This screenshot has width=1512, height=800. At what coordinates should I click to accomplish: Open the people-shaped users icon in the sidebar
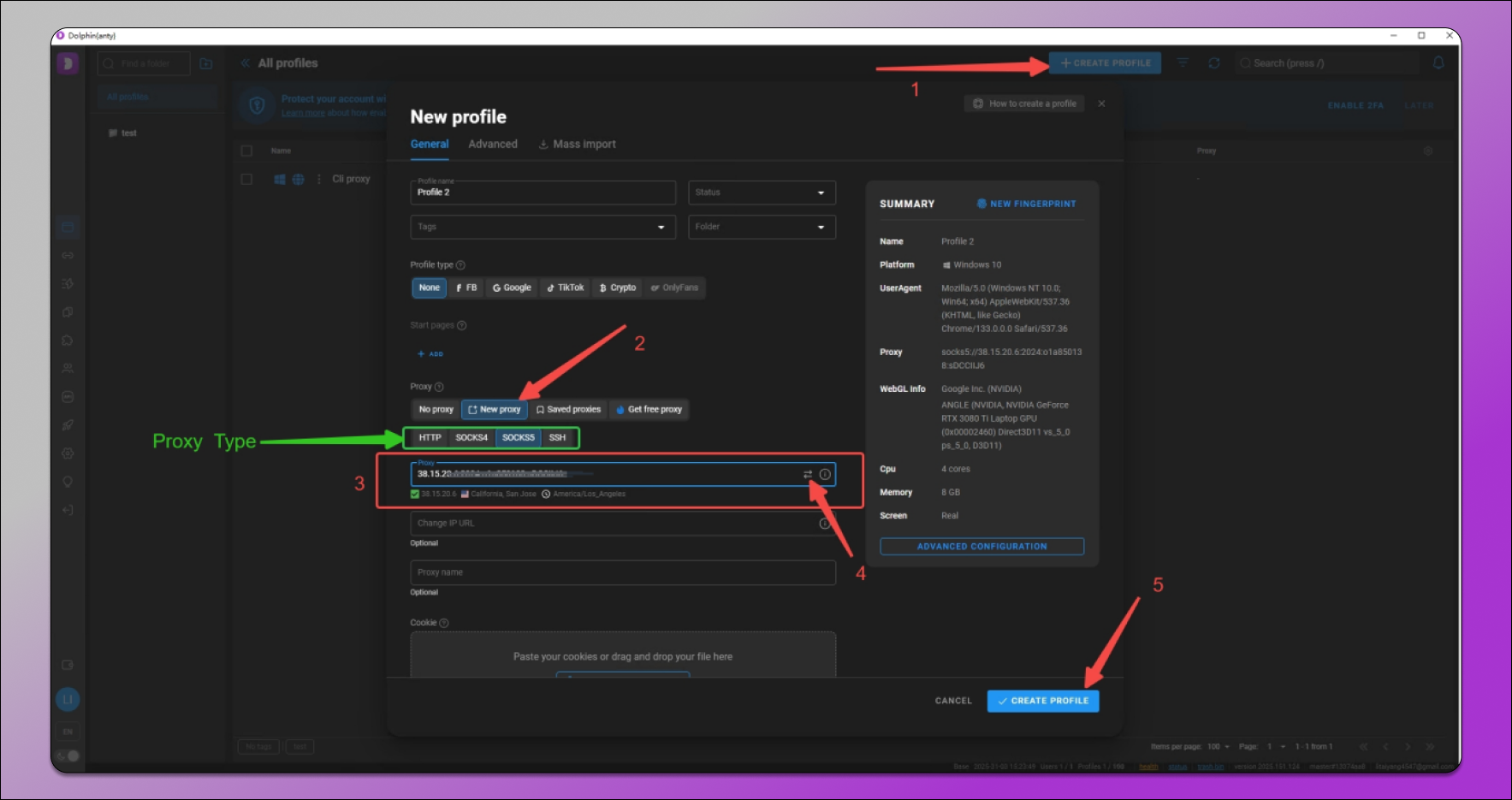[68, 369]
